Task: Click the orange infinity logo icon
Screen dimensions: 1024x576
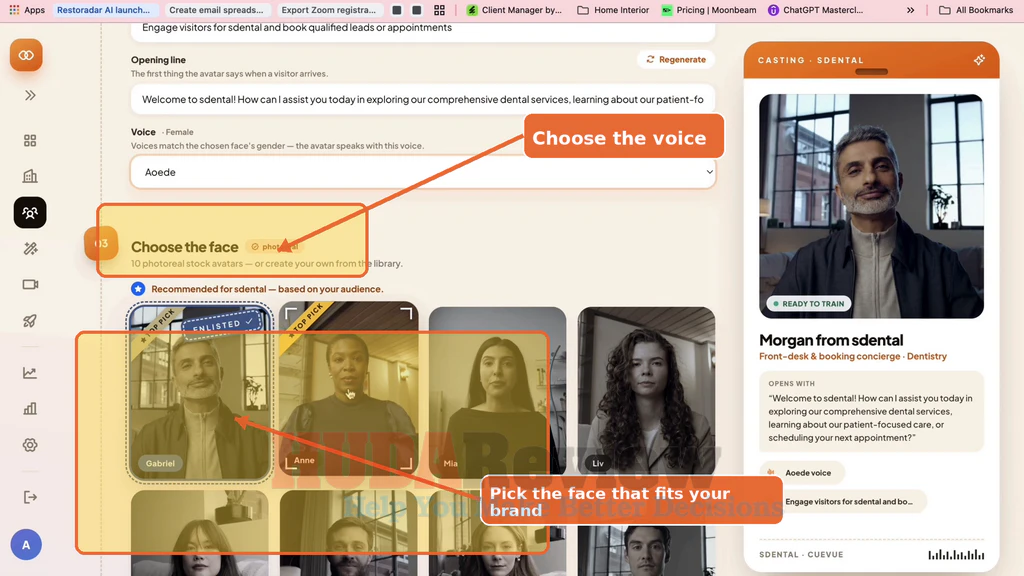Action: (26, 56)
